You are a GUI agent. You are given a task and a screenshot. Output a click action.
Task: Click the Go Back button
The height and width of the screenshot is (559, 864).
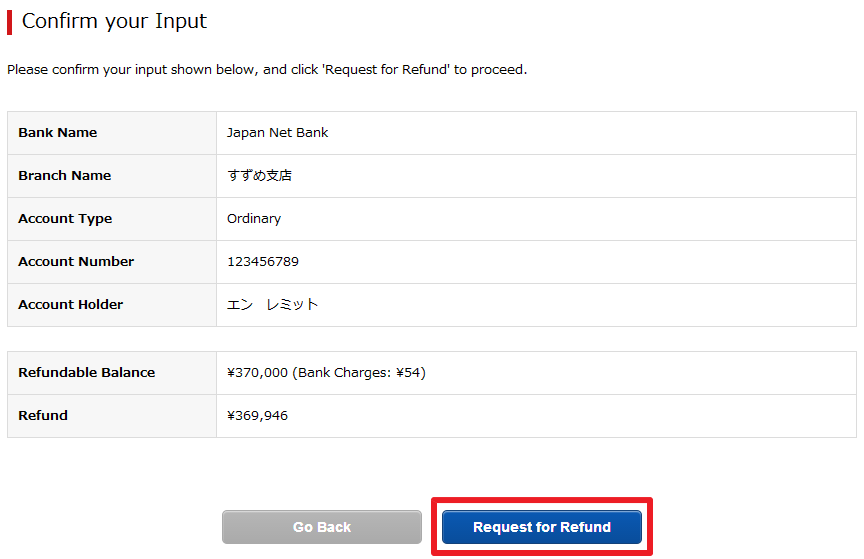[322, 527]
